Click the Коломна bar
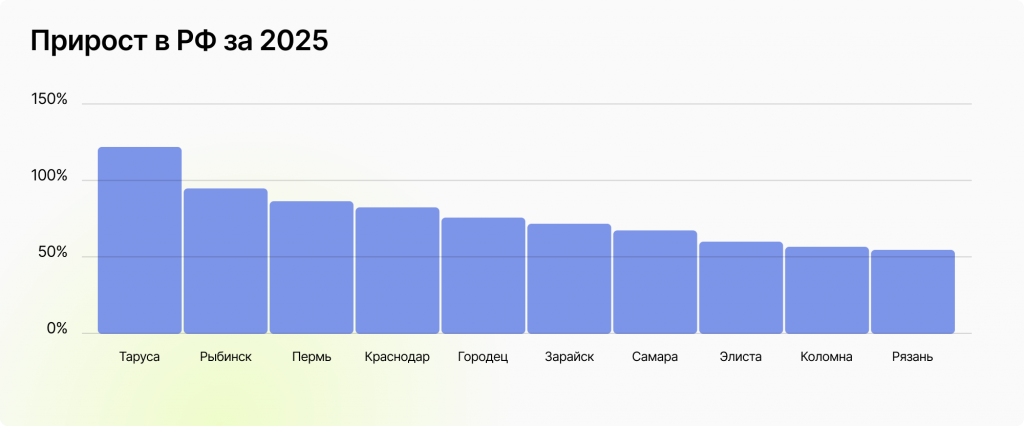Screen dimensions: 1024x426 coord(827,290)
